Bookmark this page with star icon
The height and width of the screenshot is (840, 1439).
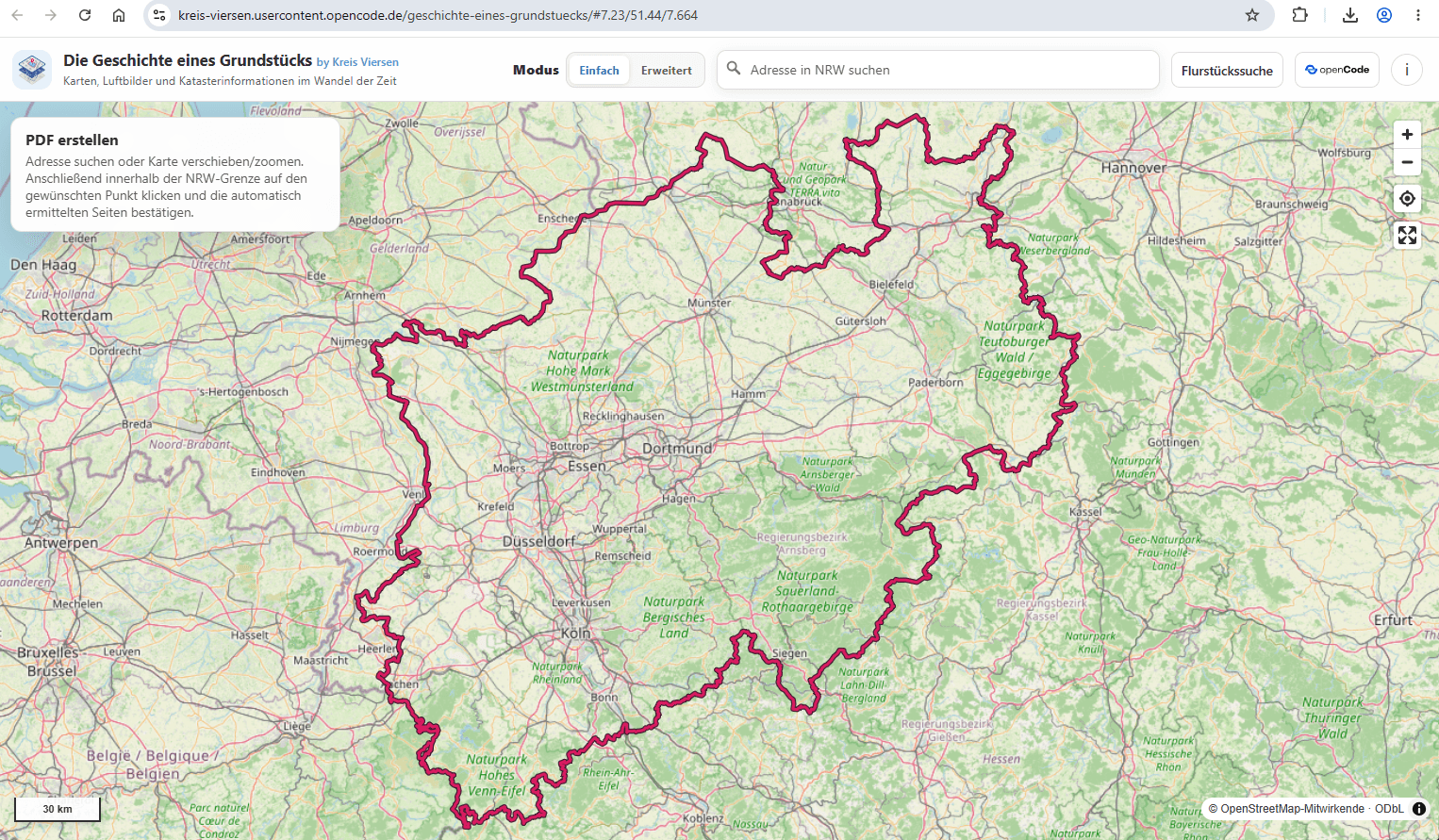click(1252, 15)
